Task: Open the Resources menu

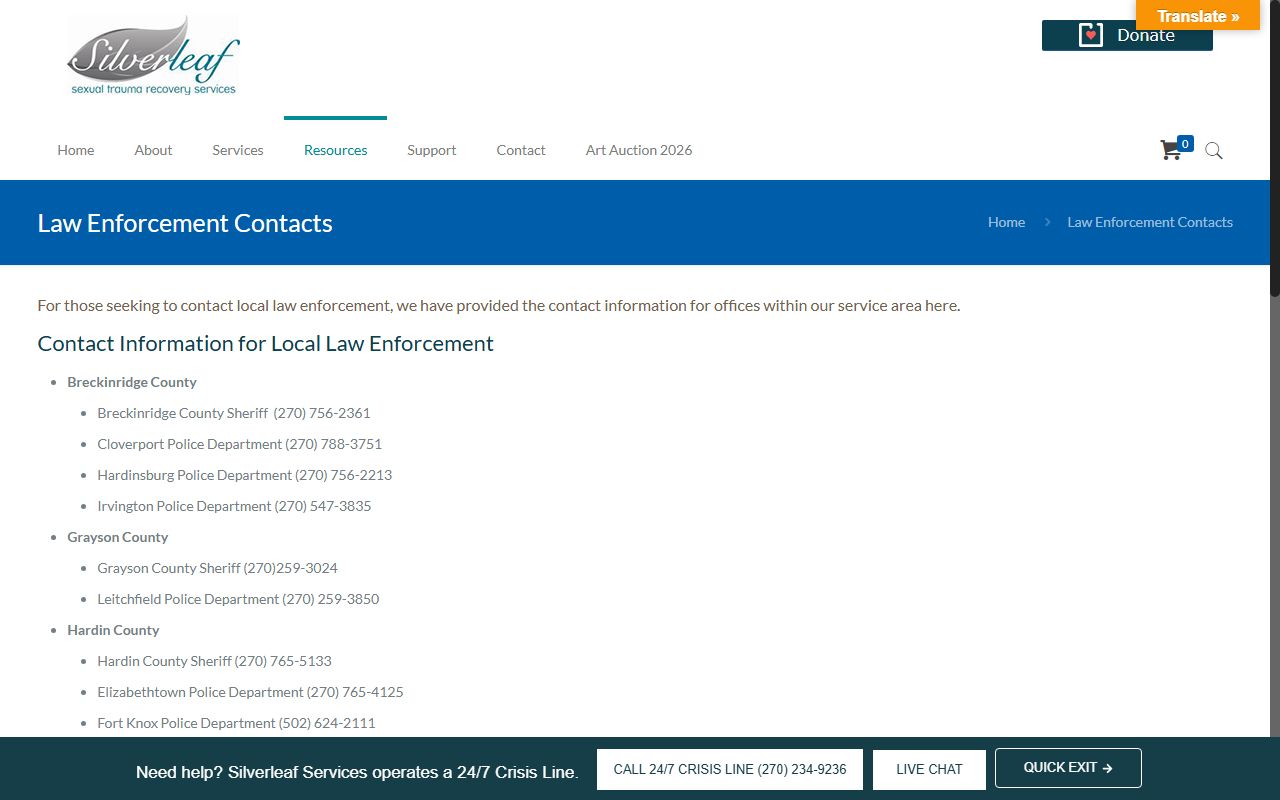Action: [335, 150]
